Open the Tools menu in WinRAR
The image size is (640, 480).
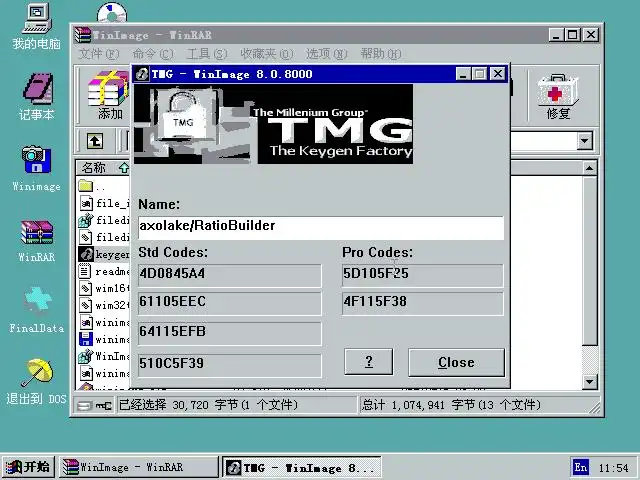206,54
